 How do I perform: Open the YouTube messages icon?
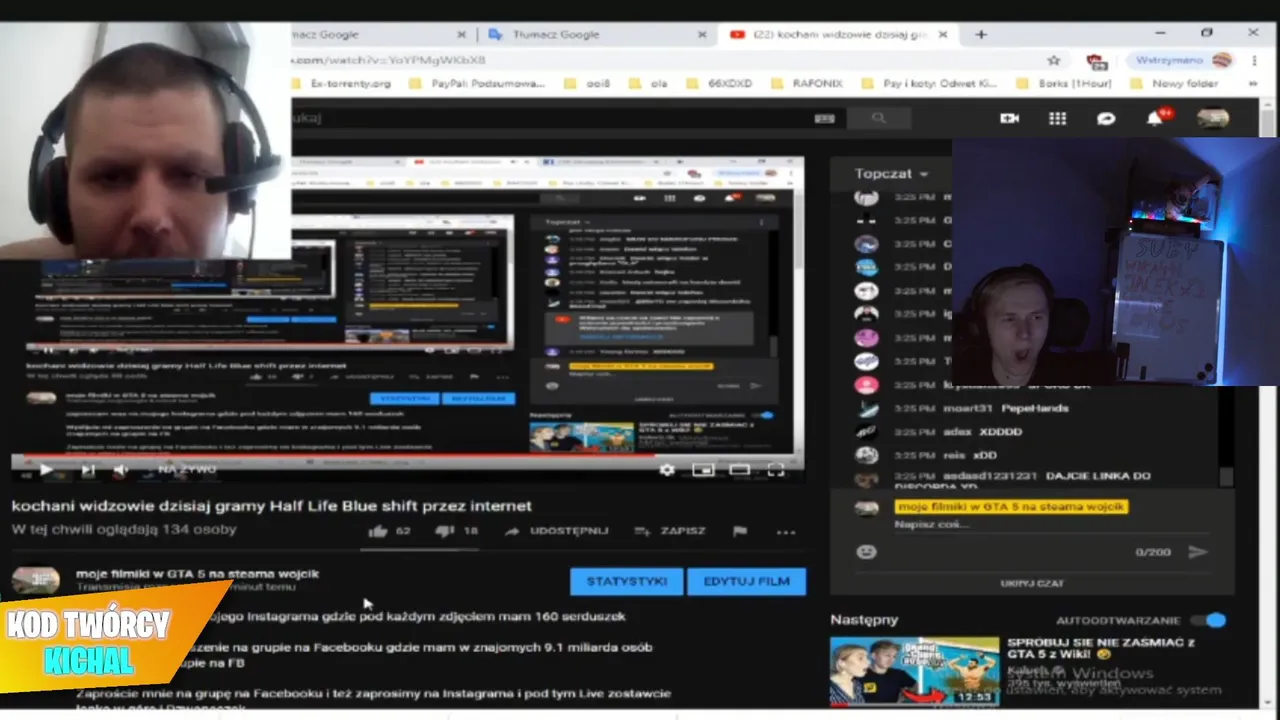click(1106, 118)
